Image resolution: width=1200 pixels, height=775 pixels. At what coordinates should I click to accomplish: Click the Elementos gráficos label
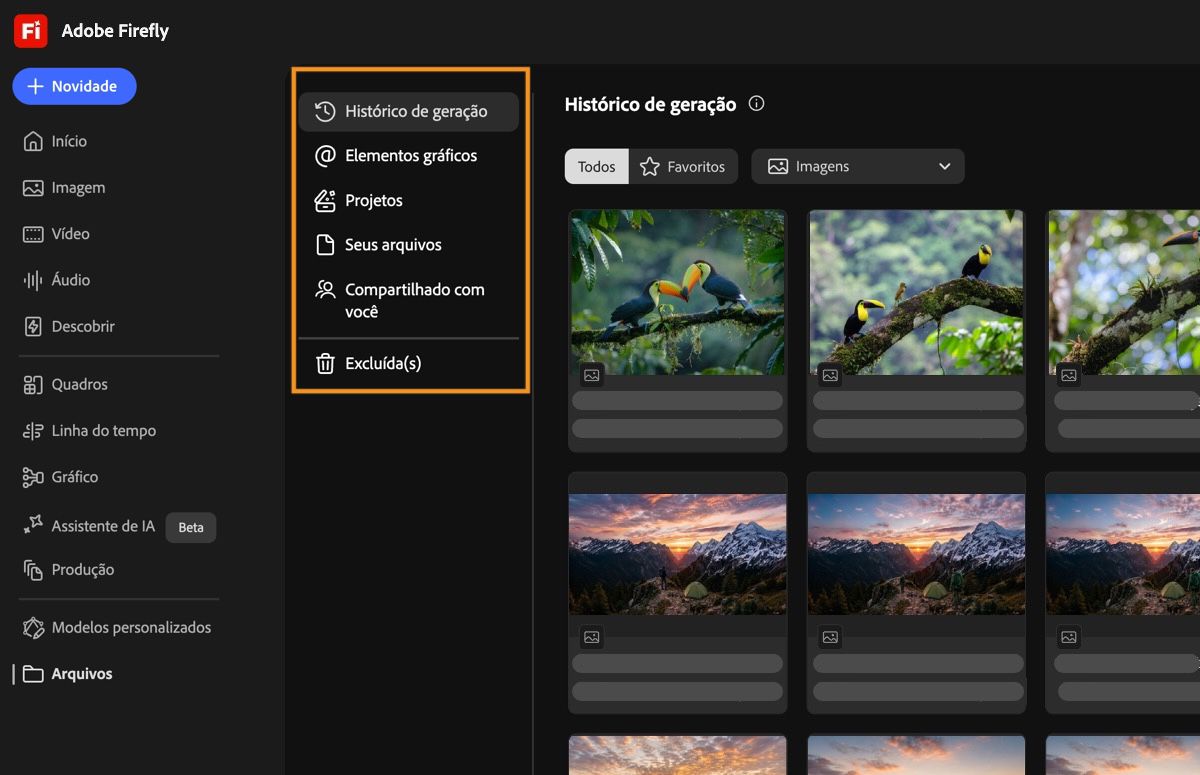pos(411,156)
